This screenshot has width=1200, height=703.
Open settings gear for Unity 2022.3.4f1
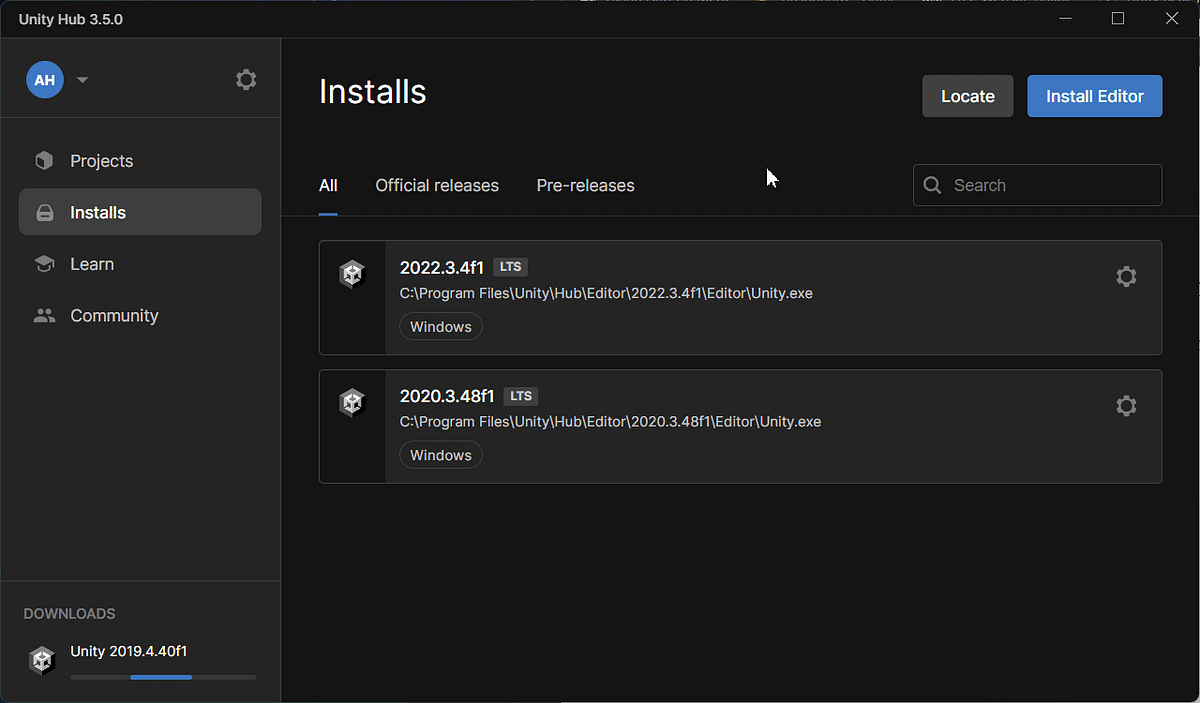coord(1126,277)
